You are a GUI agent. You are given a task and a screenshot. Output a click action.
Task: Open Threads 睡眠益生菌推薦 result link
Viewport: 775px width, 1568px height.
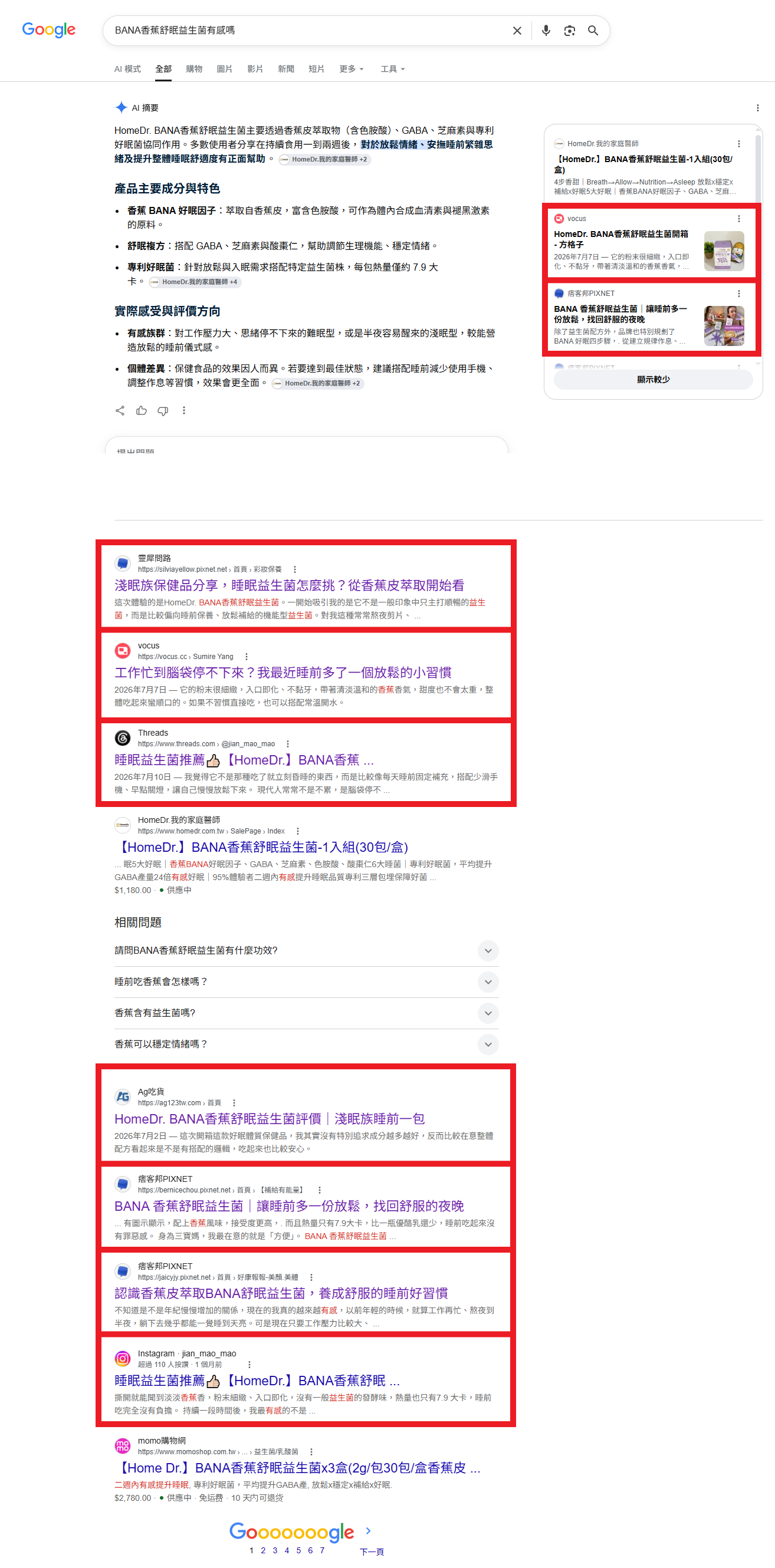pyautogui.click(x=244, y=760)
